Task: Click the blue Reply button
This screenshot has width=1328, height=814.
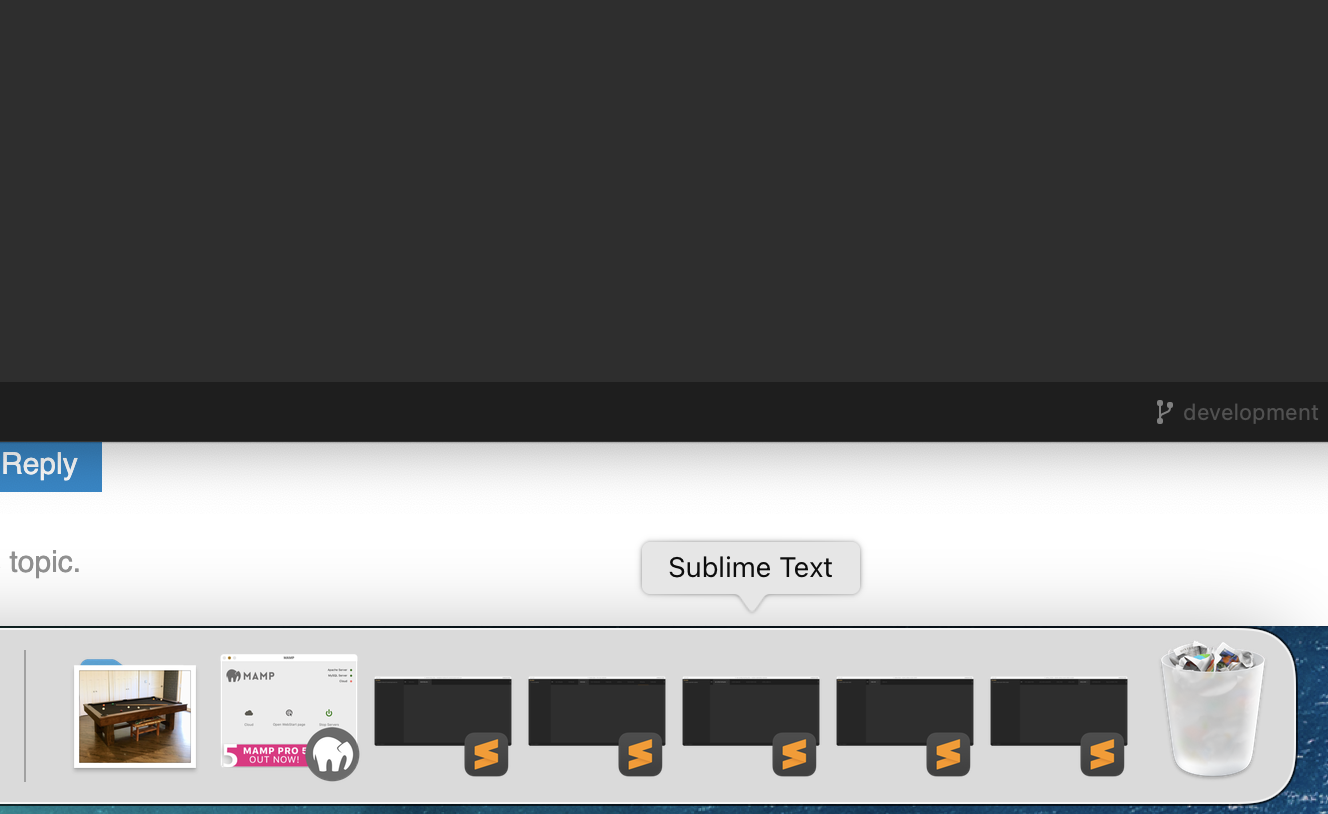Action: [x=50, y=466]
